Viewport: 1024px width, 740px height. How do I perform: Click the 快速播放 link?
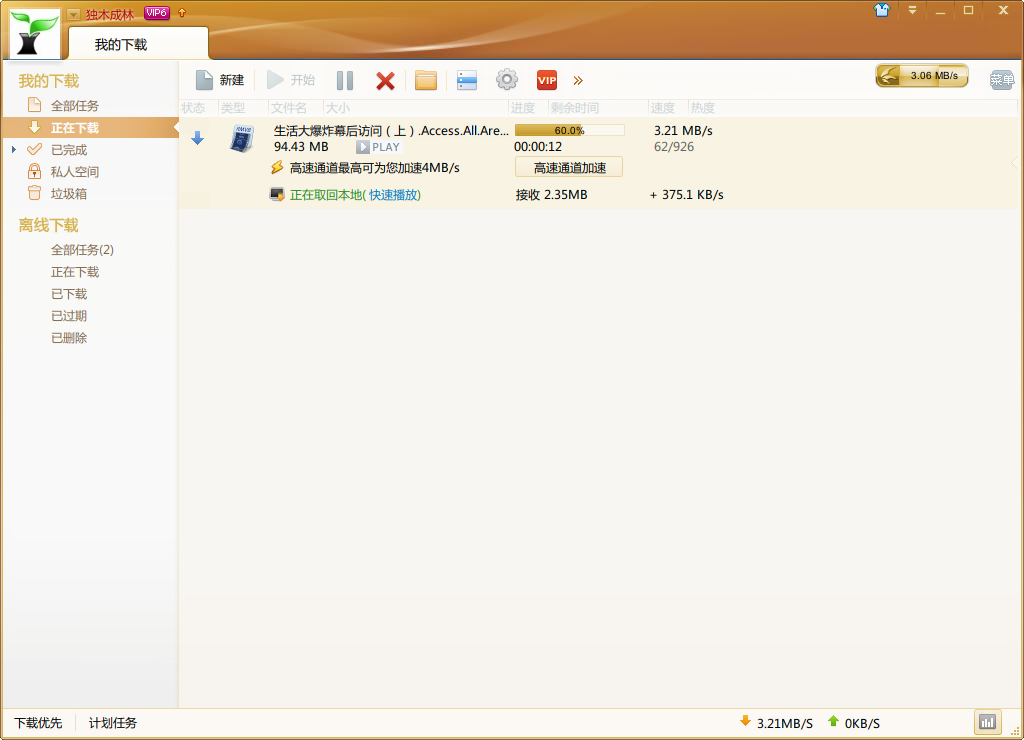[x=394, y=195]
